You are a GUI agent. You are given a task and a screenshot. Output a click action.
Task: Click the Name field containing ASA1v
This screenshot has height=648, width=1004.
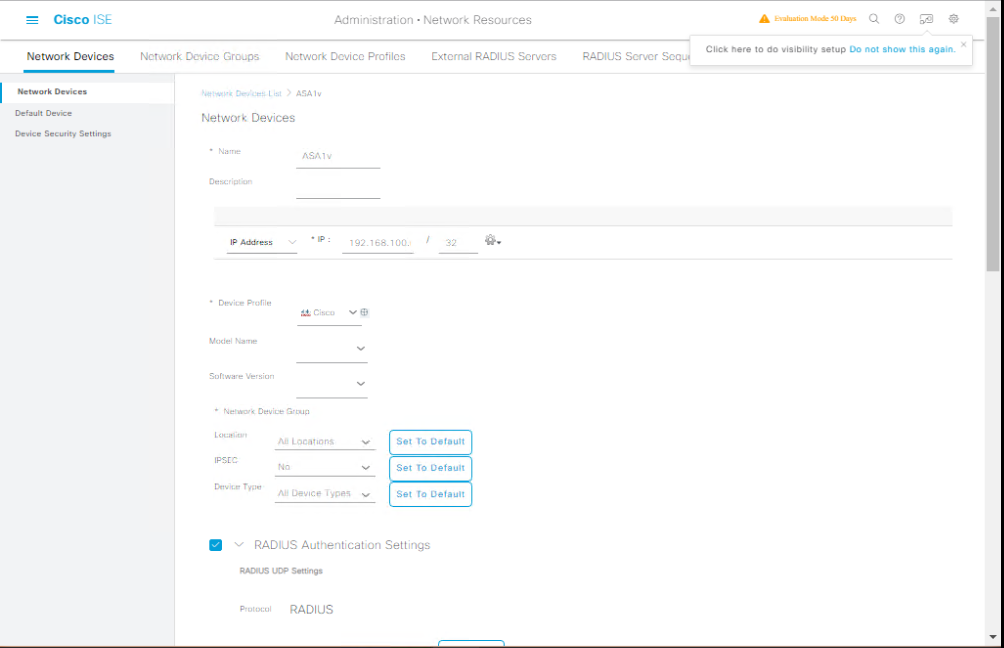338,156
